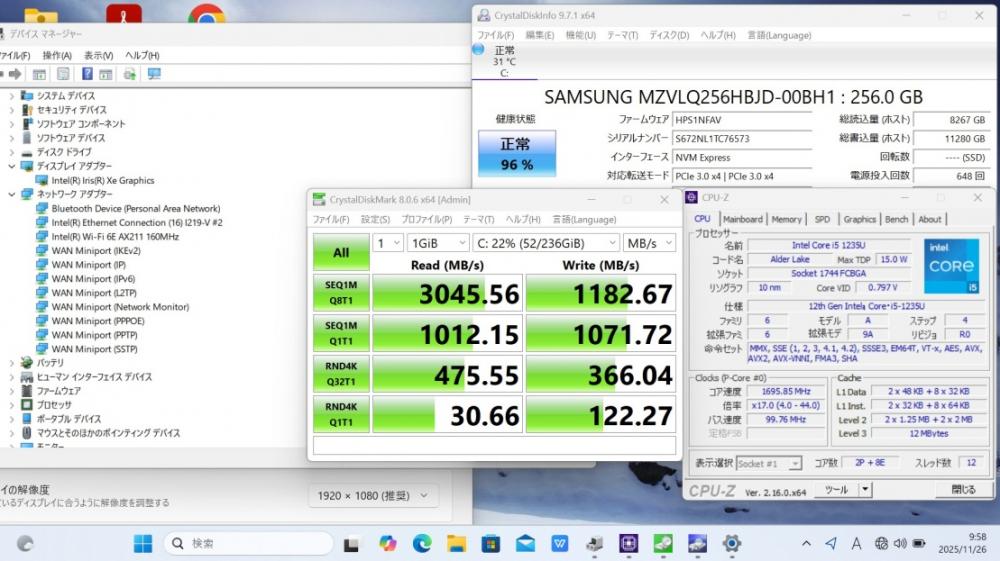
Task: Select WAN Miniport (Network Monitor) entry
Action: [120, 307]
